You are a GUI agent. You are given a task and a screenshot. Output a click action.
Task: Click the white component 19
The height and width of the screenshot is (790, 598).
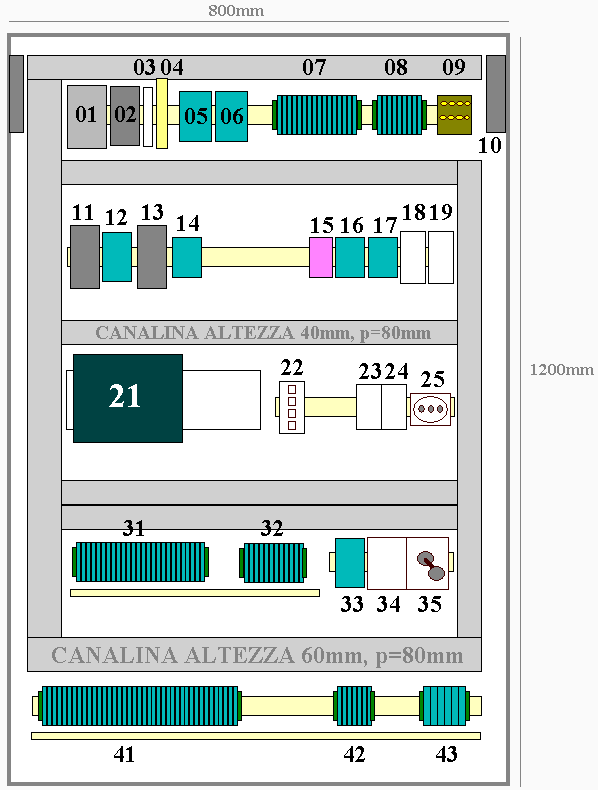point(441,257)
